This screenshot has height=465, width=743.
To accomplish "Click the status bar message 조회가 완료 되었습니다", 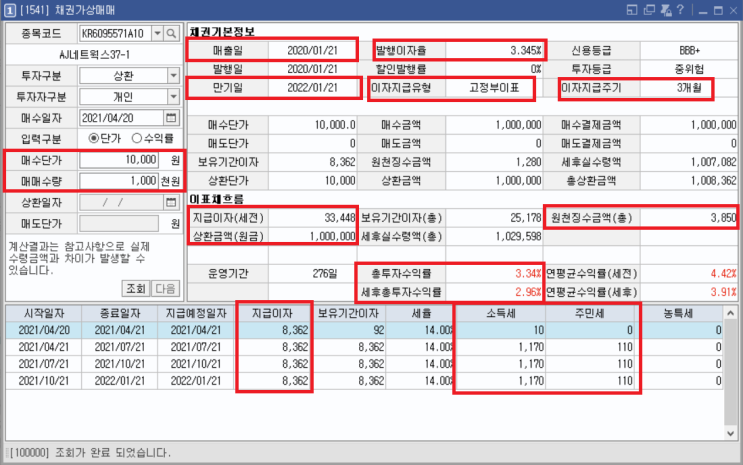I will pos(113,453).
